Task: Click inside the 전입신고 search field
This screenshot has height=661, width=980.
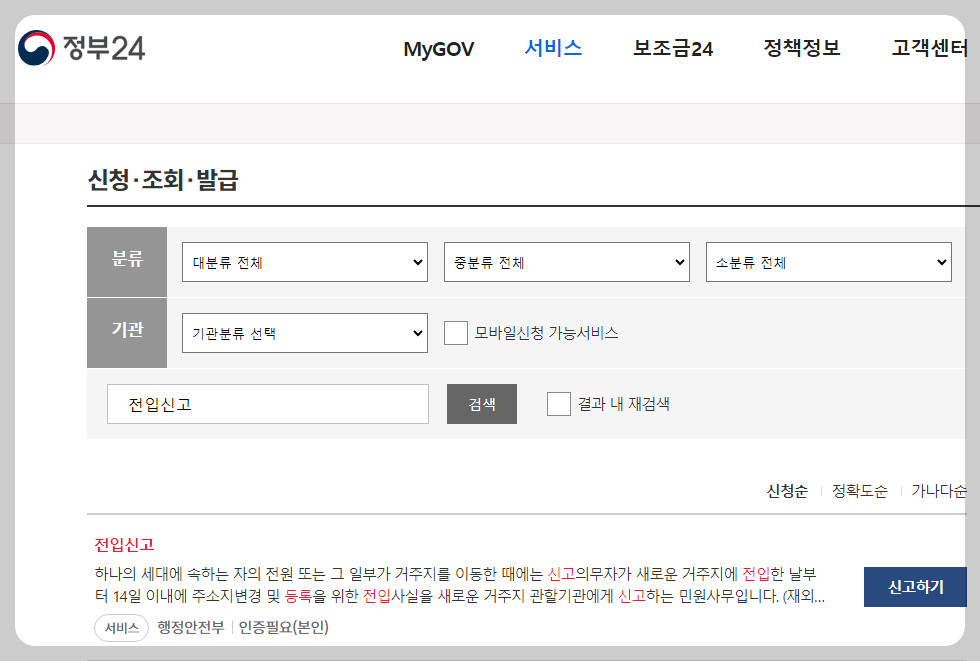Action: [x=268, y=403]
